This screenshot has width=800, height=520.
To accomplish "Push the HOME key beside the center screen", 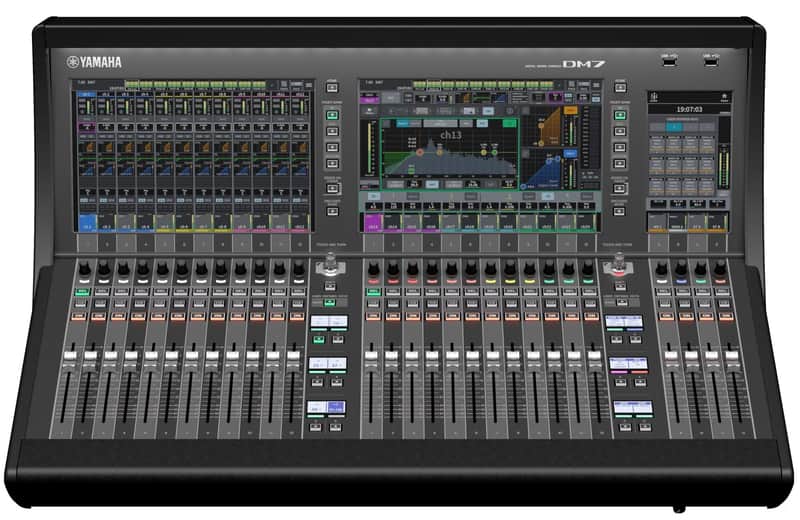I will 620,88.
